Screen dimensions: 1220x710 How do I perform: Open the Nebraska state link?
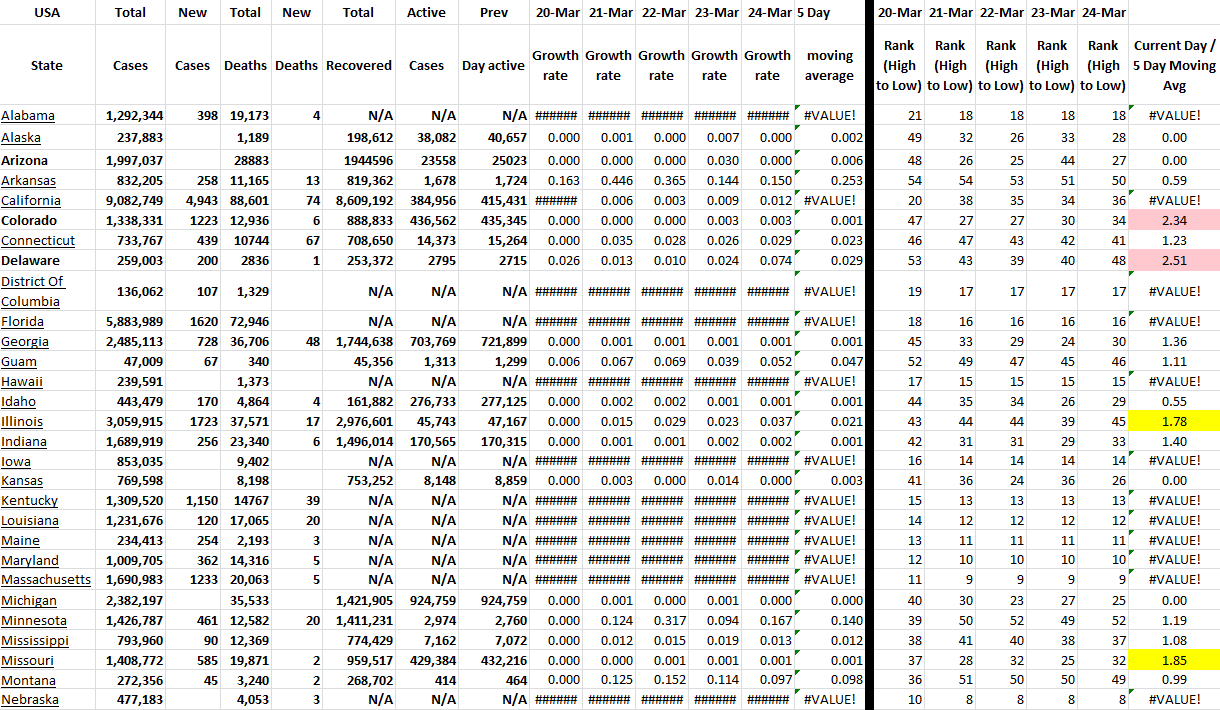pyautogui.click(x=29, y=700)
